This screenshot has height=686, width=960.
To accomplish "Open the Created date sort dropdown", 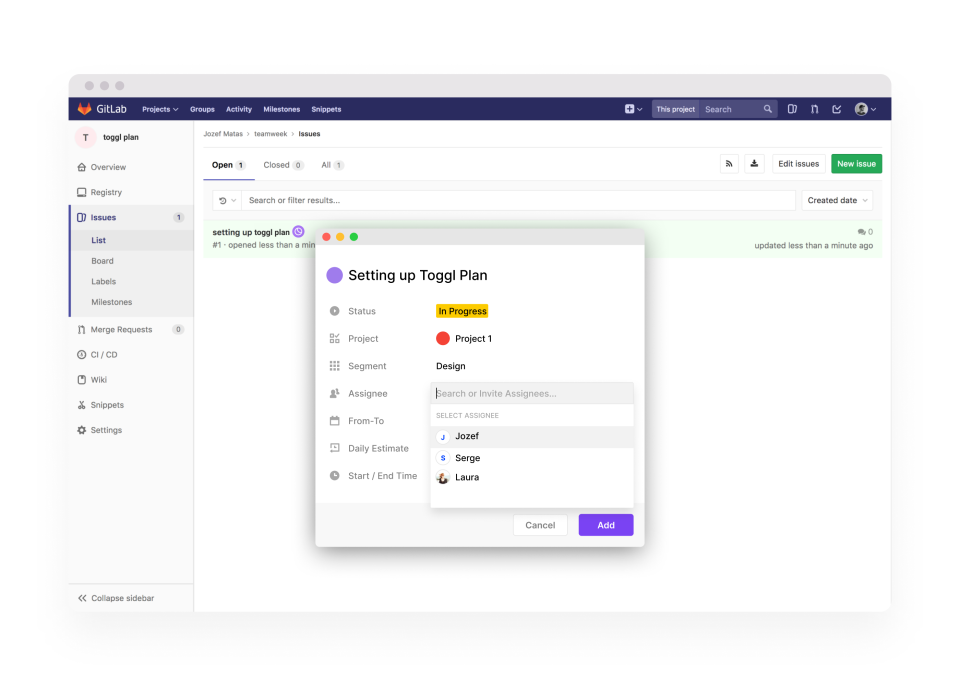I will (837, 200).
